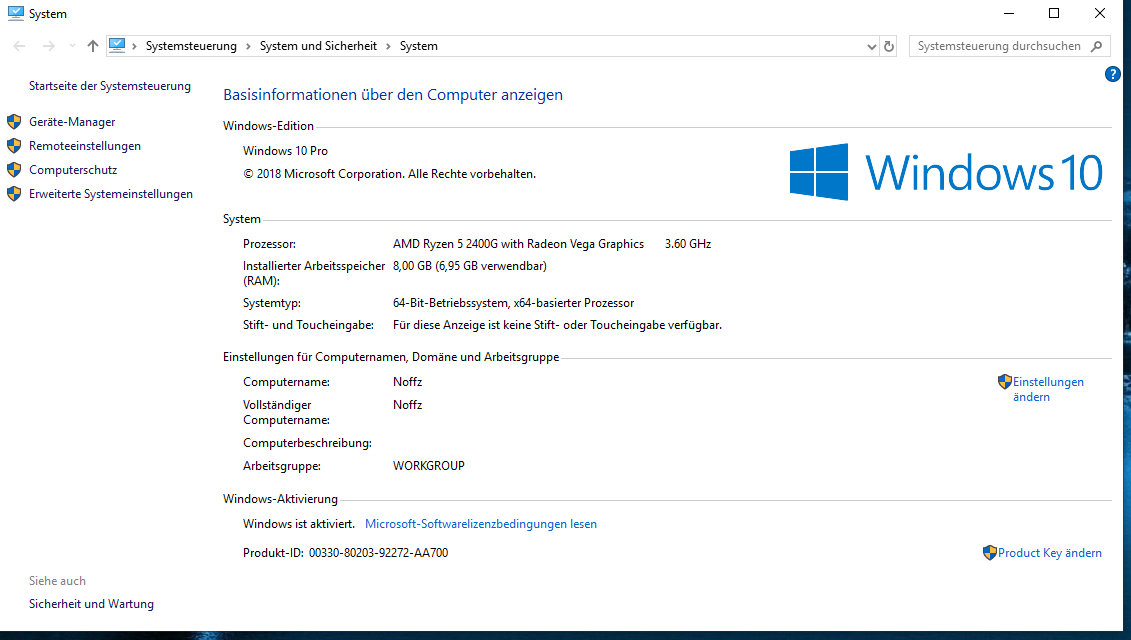Minimize the System window
The width and height of the screenshot is (1131, 640).
[1009, 13]
